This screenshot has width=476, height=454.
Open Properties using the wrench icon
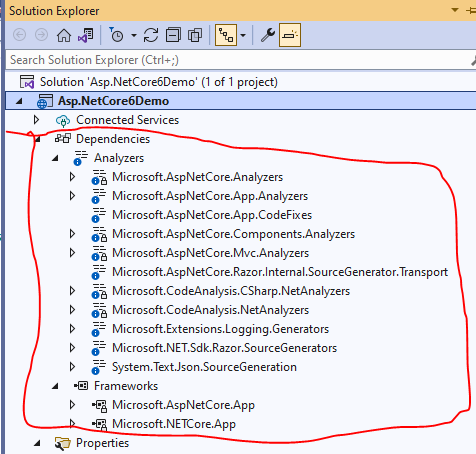[x=268, y=35]
